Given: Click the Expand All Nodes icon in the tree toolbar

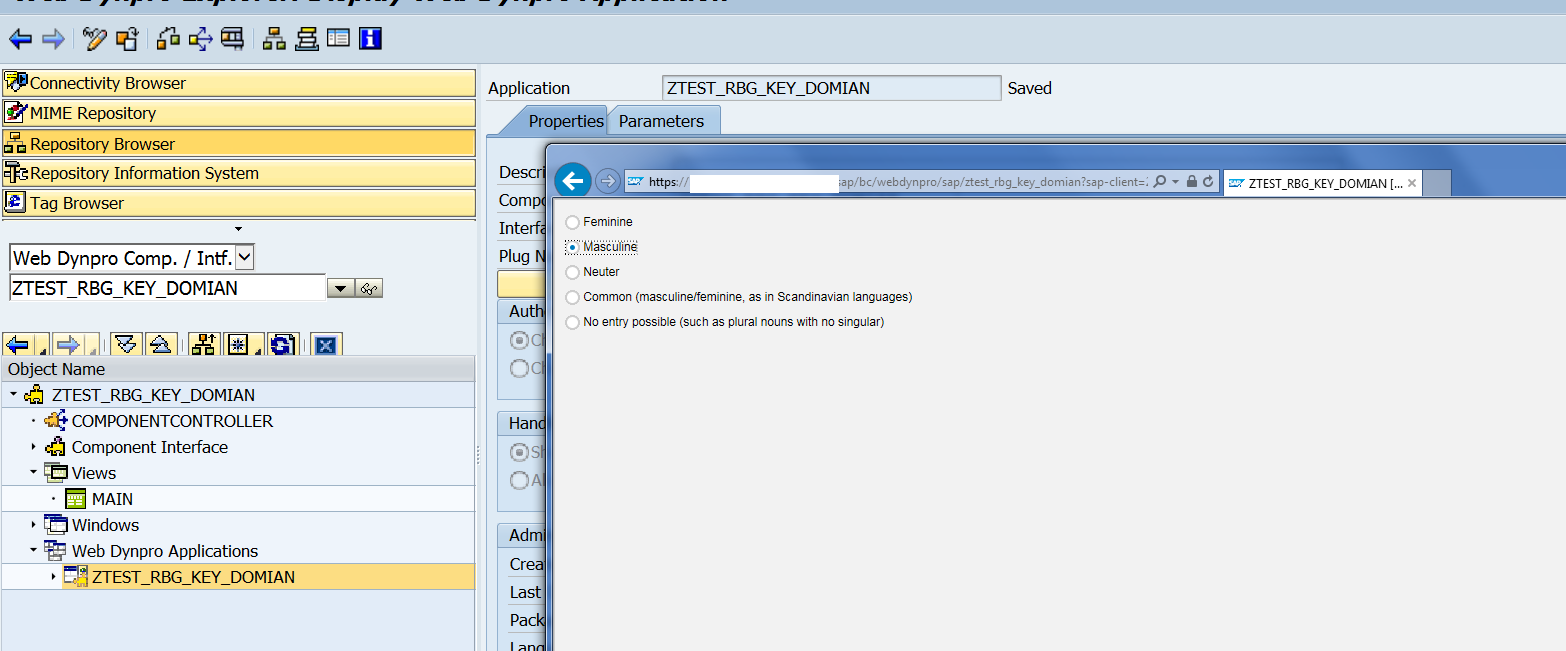Looking at the screenshot, I should pyautogui.click(x=125, y=345).
